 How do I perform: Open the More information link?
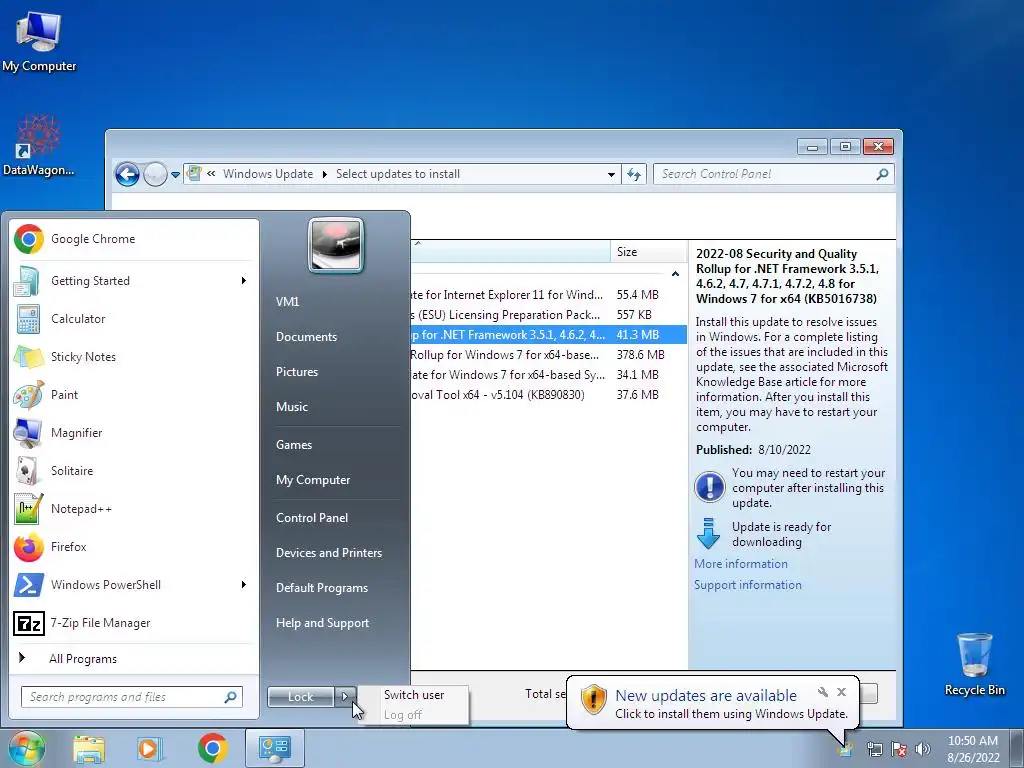point(741,564)
